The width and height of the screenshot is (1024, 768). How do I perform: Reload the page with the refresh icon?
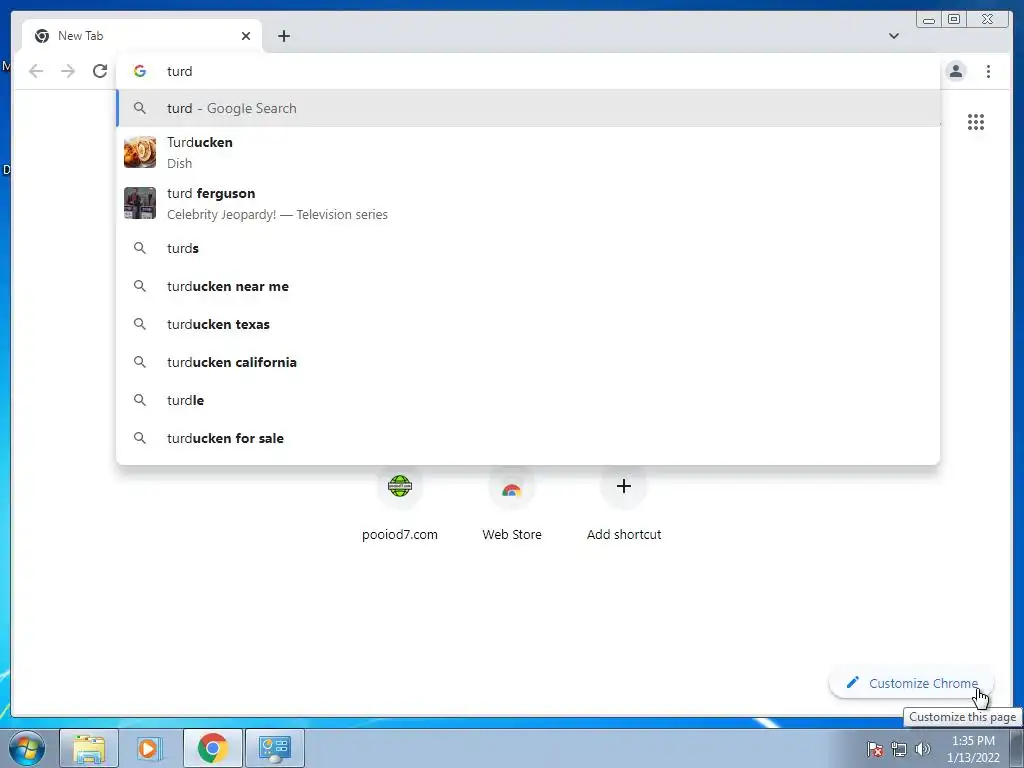pos(100,71)
